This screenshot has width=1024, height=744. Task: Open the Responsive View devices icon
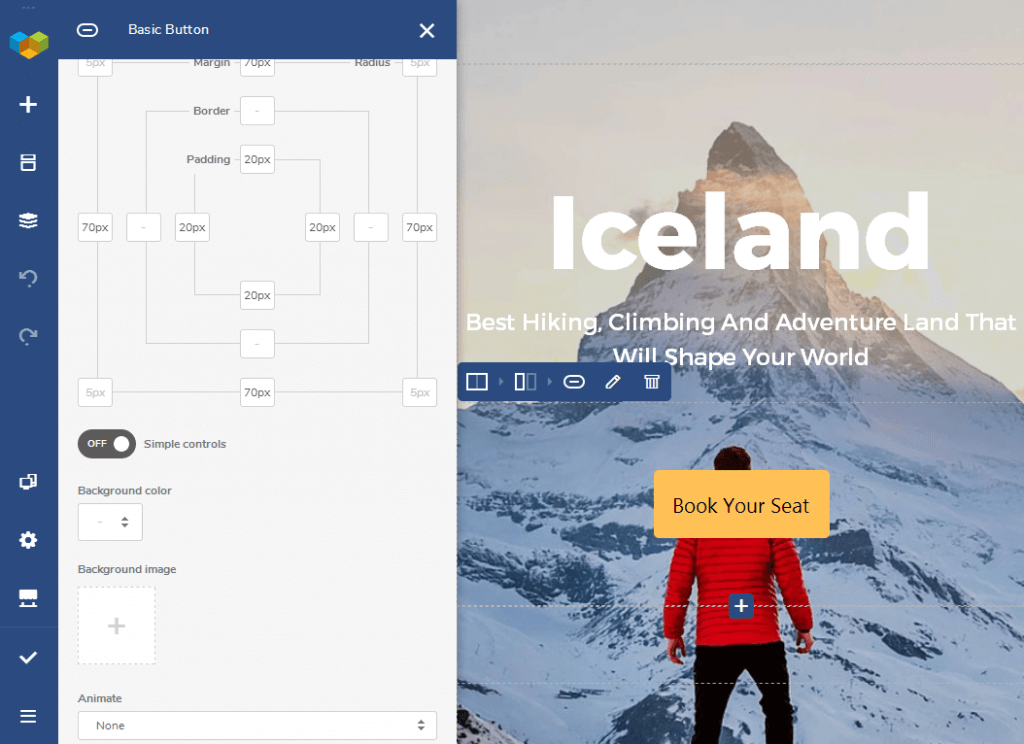point(28,482)
